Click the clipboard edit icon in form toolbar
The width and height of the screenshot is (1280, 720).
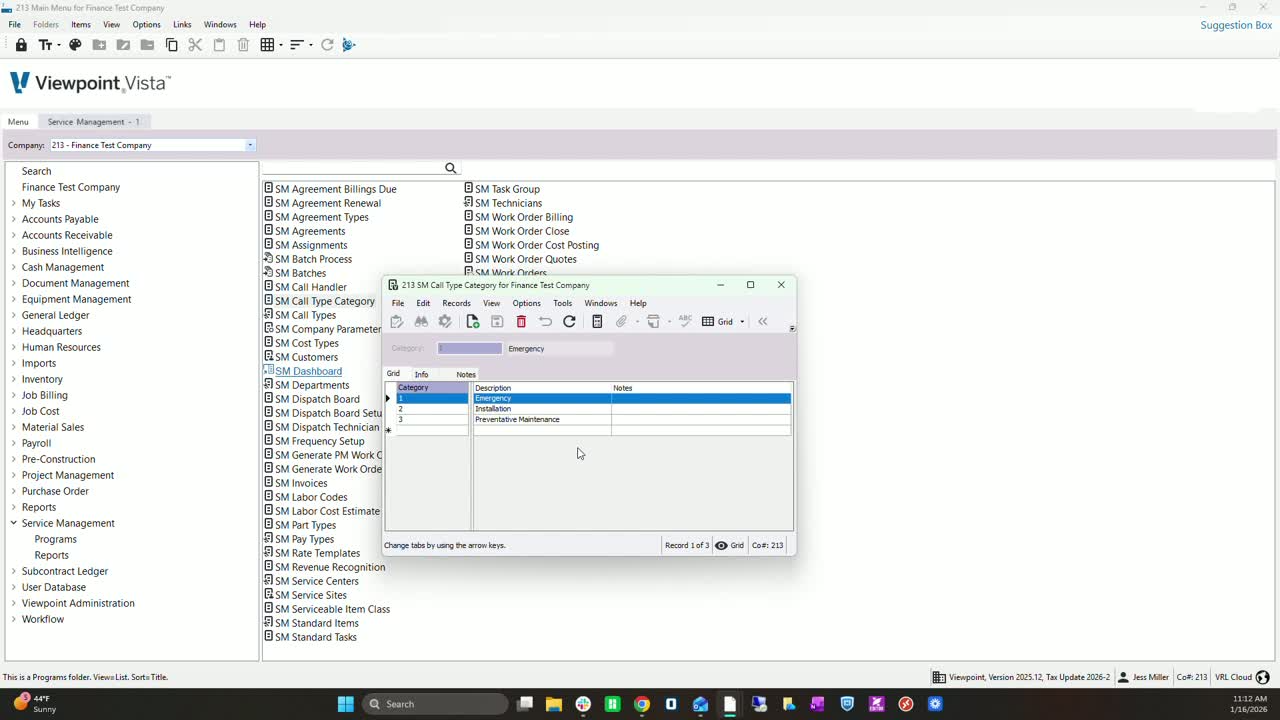point(397,321)
